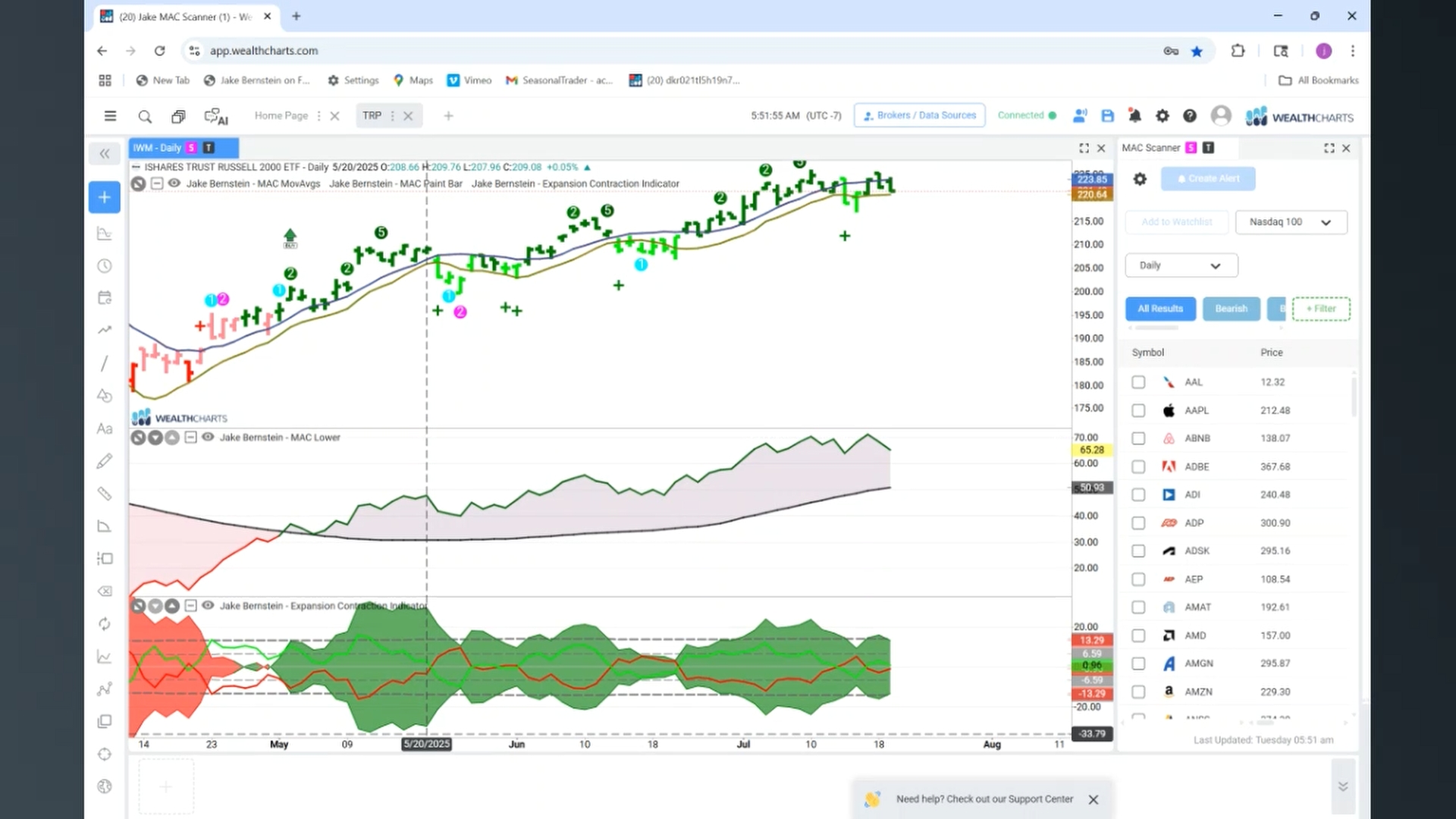
Task: Tick the AAL checkbox
Action: (x=1138, y=382)
